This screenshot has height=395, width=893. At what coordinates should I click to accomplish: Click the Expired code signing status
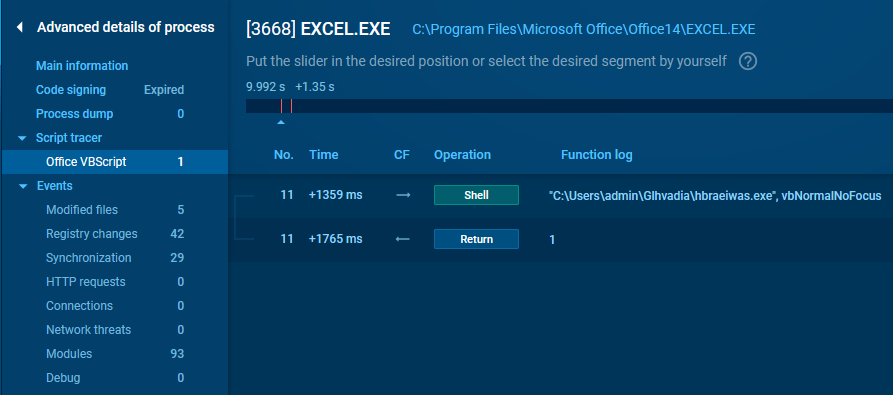(164, 90)
